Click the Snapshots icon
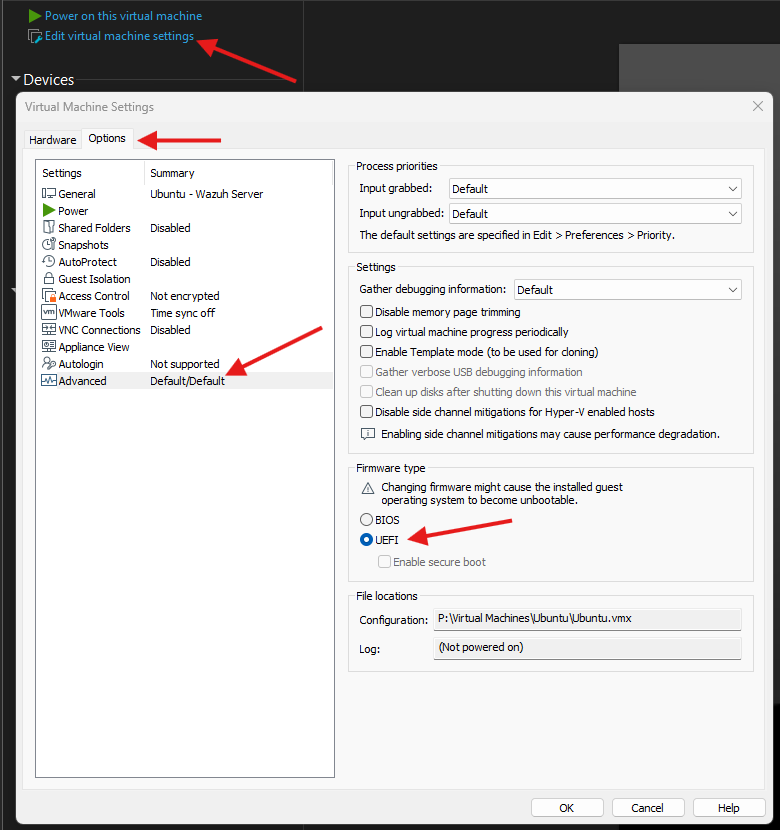Viewport: 780px width, 830px height. (x=49, y=245)
